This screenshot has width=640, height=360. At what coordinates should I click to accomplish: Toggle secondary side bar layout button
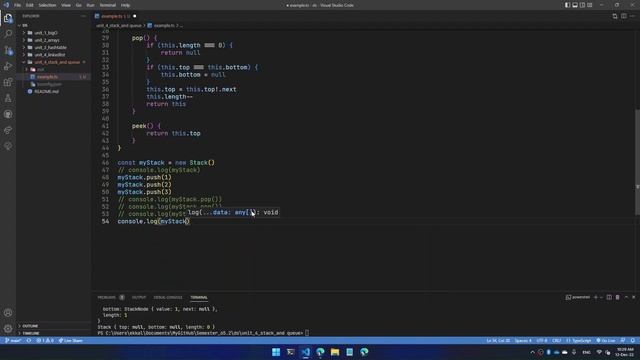pyautogui.click(x=582, y=5)
